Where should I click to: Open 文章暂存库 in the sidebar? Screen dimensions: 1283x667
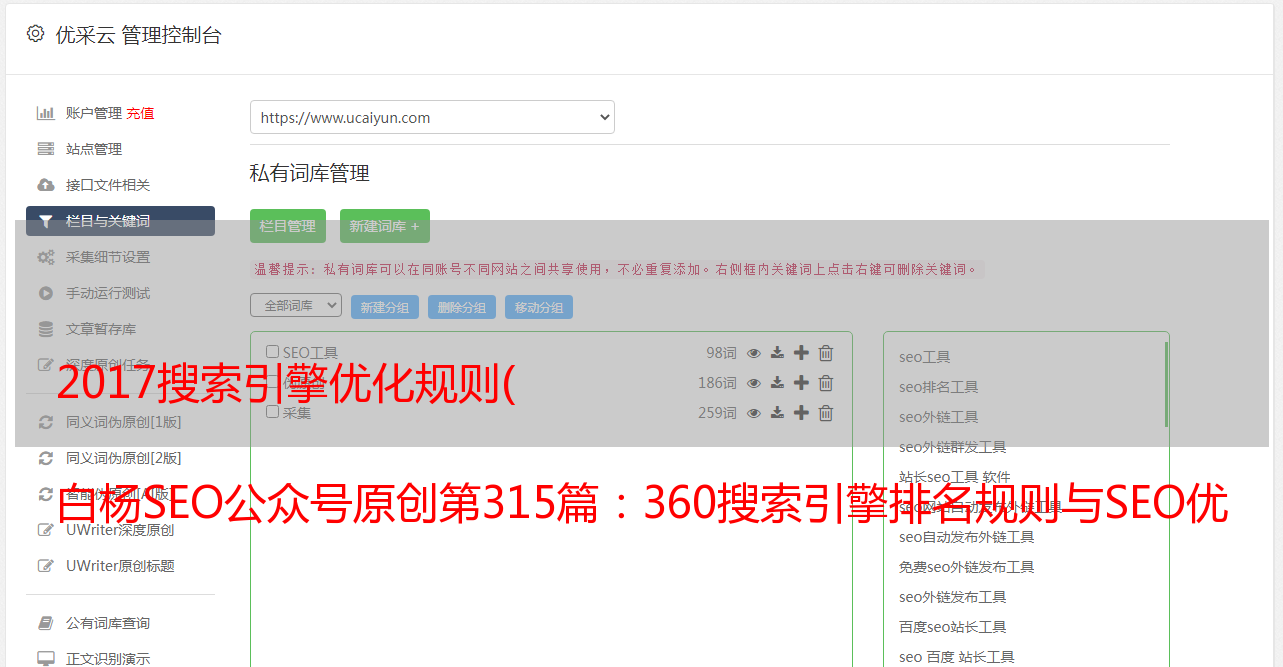click(101, 329)
